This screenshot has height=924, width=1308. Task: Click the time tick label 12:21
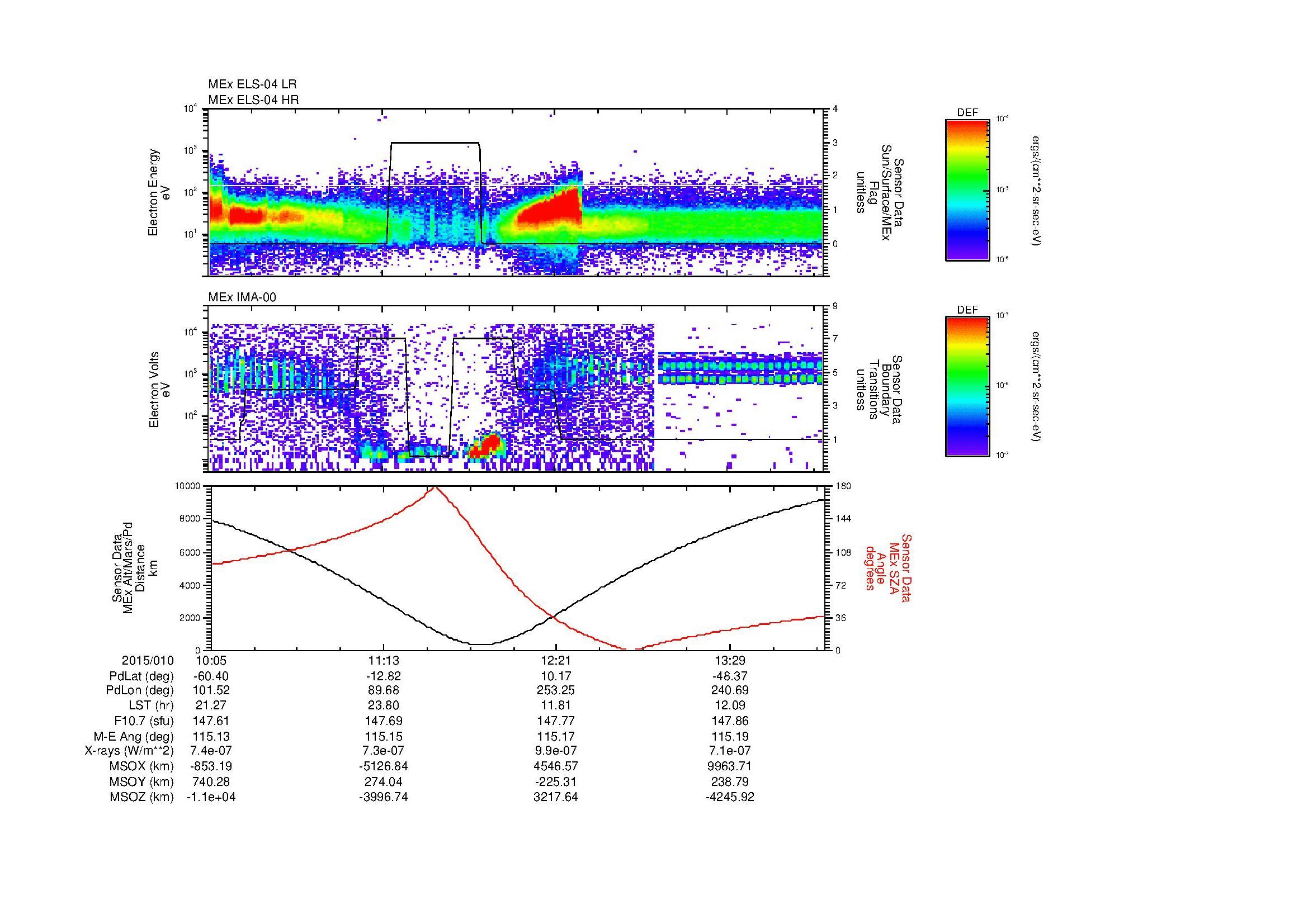click(555, 660)
